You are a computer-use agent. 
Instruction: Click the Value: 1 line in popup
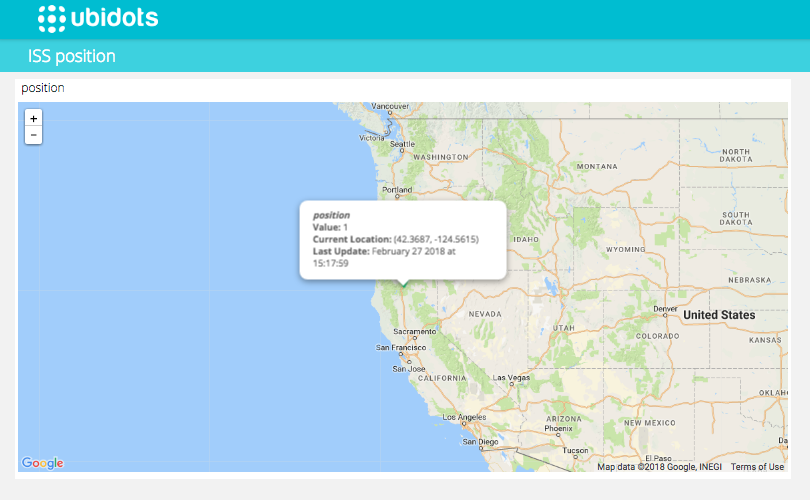[330, 227]
